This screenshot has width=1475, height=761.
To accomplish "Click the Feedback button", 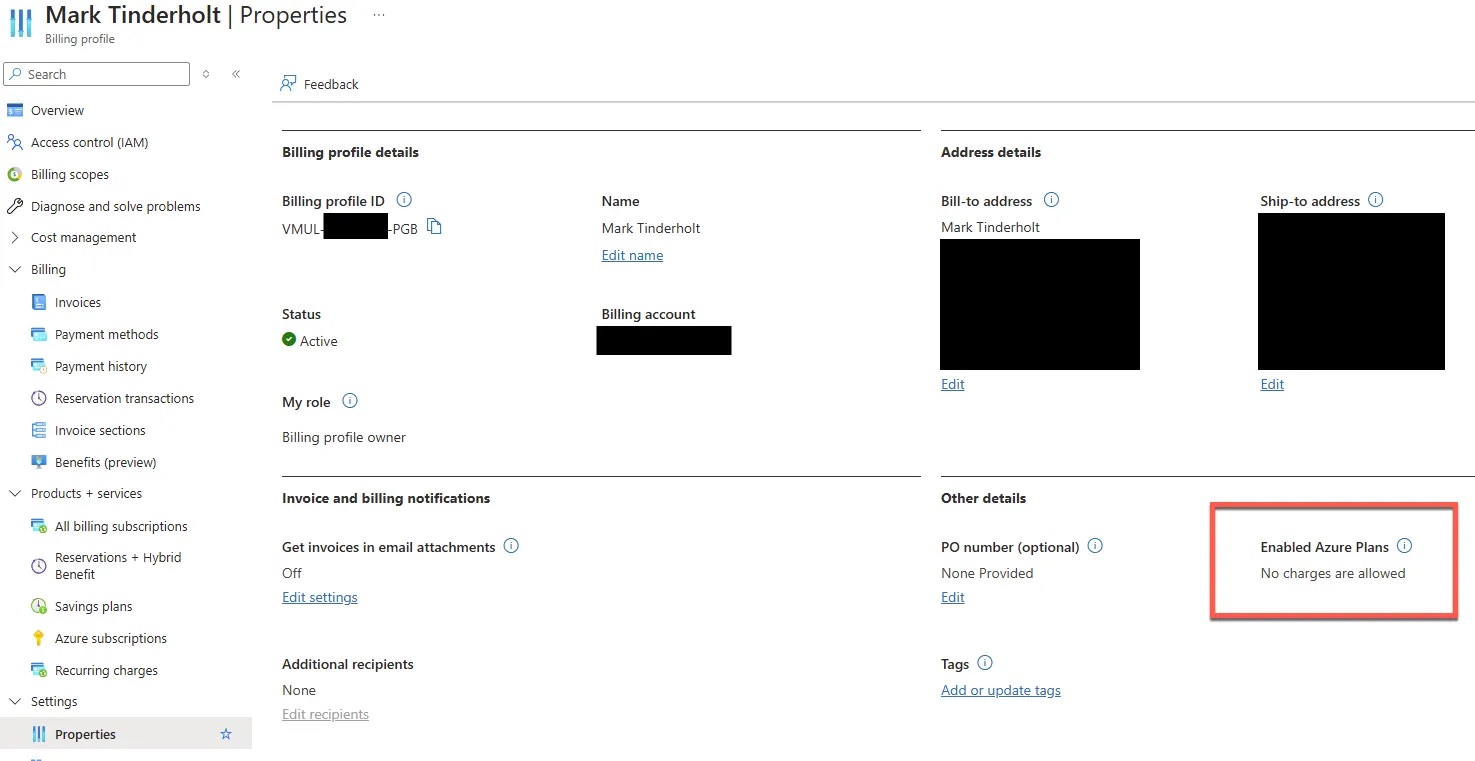I will coord(319,84).
